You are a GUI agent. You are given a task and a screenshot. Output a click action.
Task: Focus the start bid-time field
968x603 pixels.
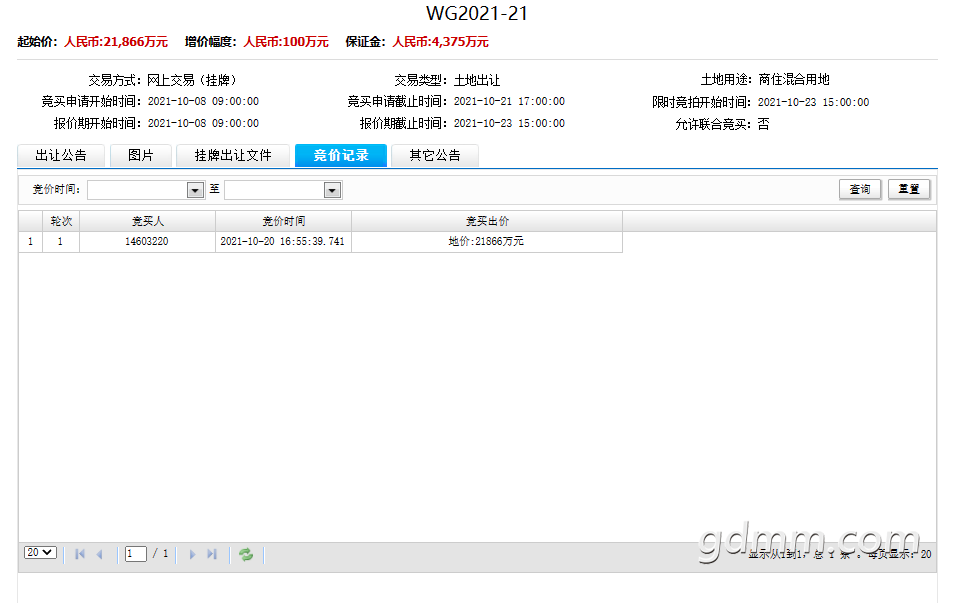(137, 190)
